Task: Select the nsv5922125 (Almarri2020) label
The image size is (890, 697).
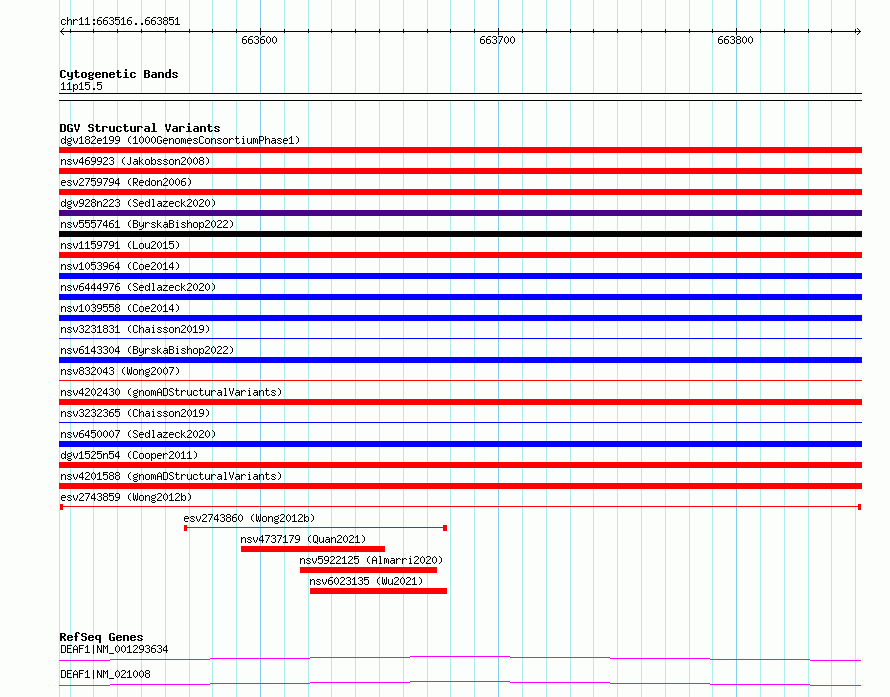Action: pyautogui.click(x=371, y=560)
